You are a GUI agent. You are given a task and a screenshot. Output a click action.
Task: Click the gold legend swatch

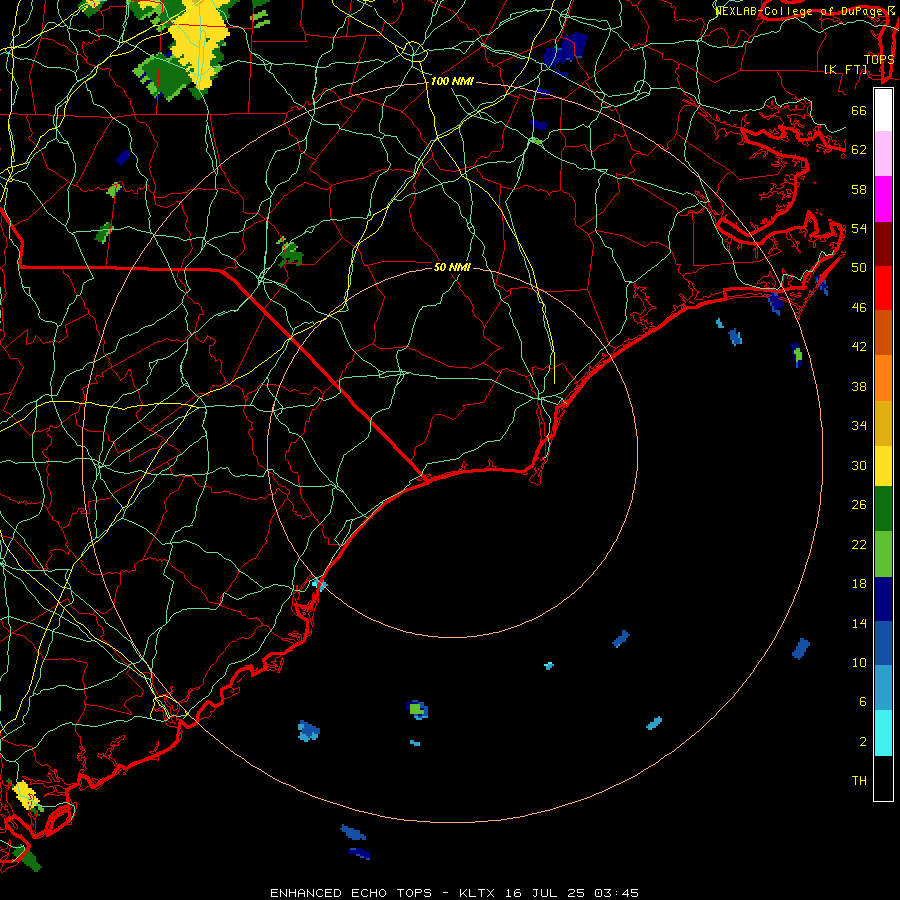[883, 423]
